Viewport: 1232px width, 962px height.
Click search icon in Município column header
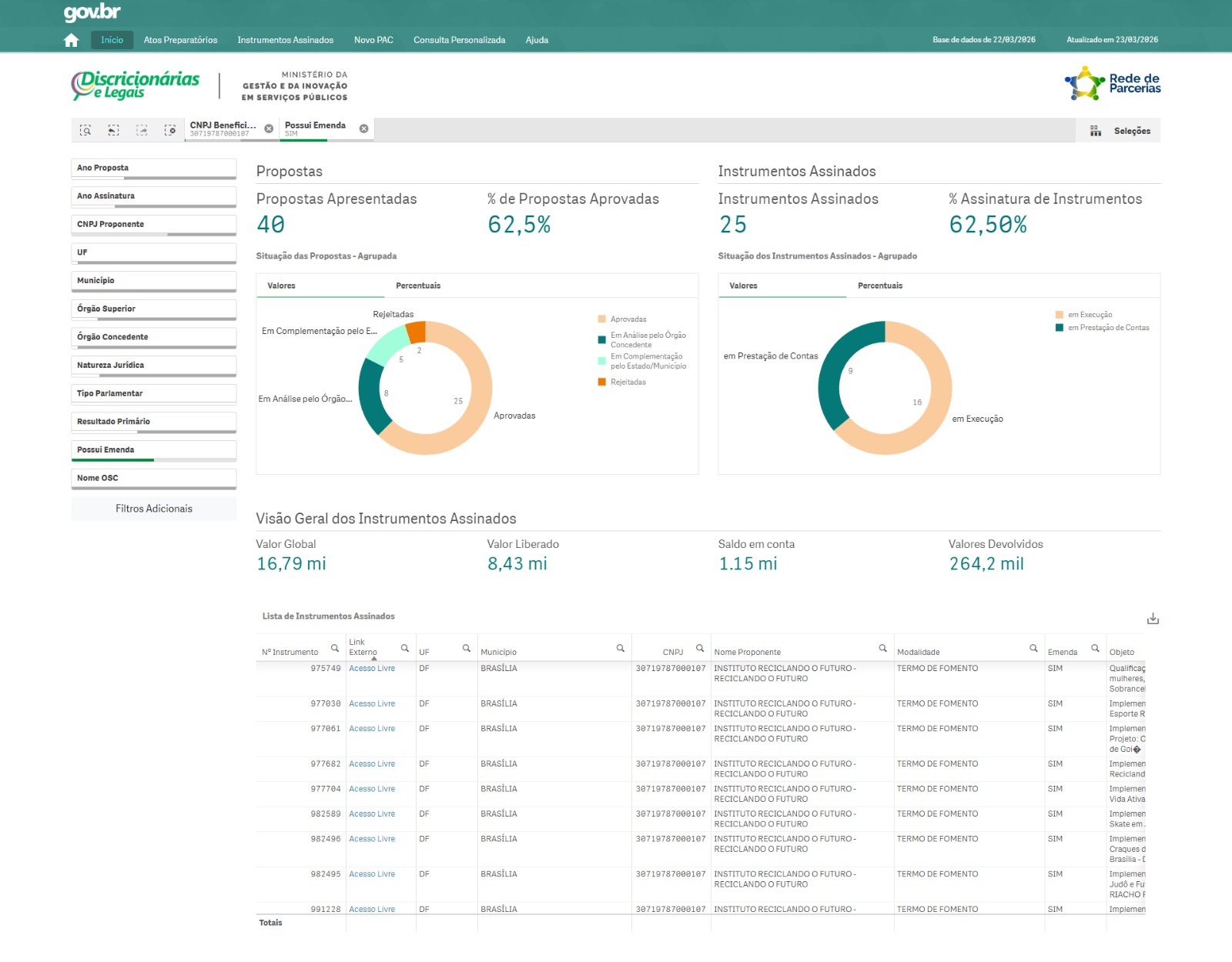click(620, 648)
